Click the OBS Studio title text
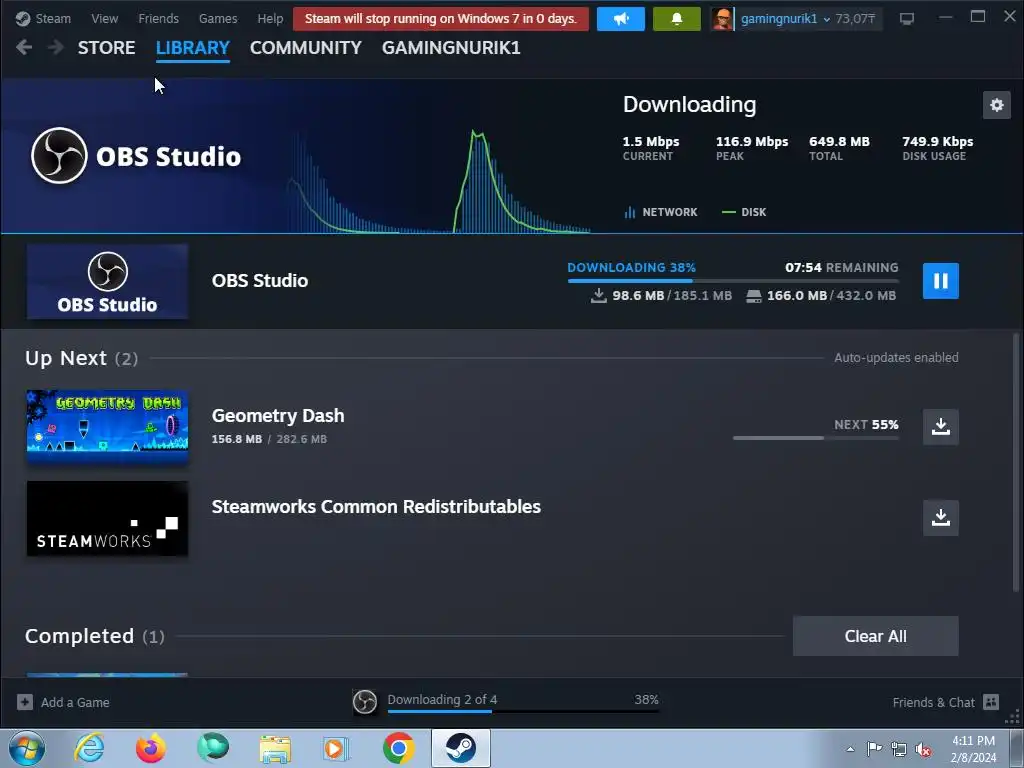This screenshot has width=1024, height=768. point(260,281)
